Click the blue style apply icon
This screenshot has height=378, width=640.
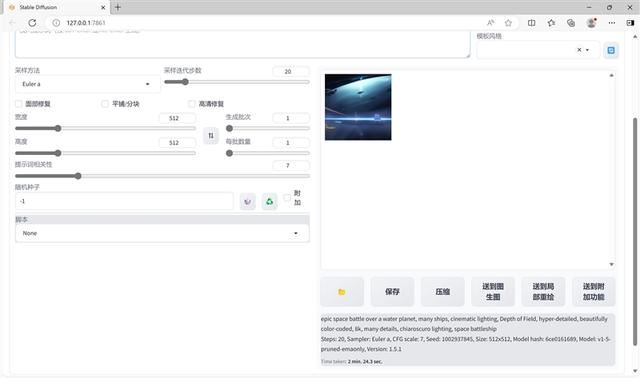[611, 50]
